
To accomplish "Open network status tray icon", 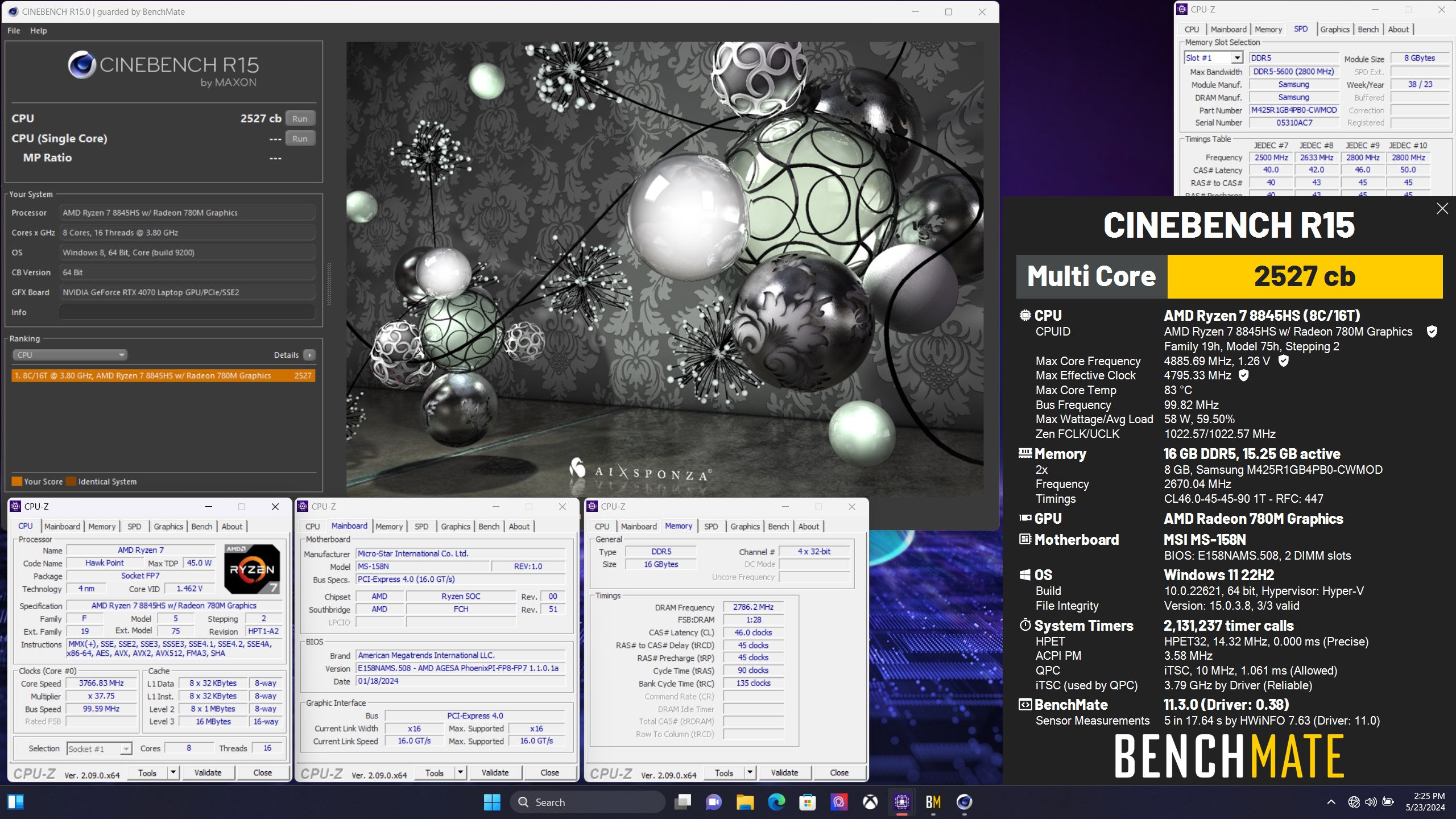I will 1354,802.
